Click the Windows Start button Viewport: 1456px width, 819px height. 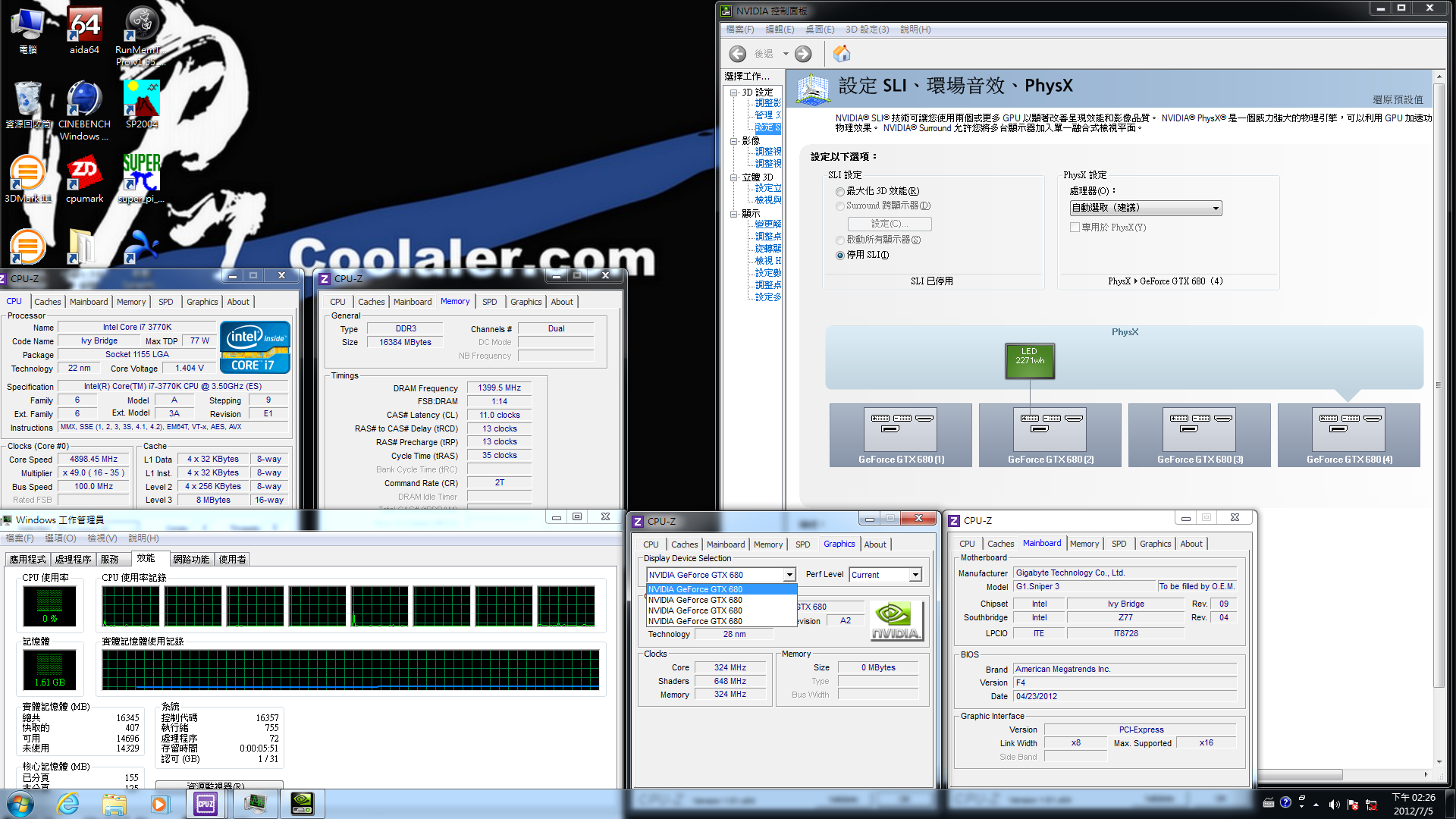(x=20, y=804)
